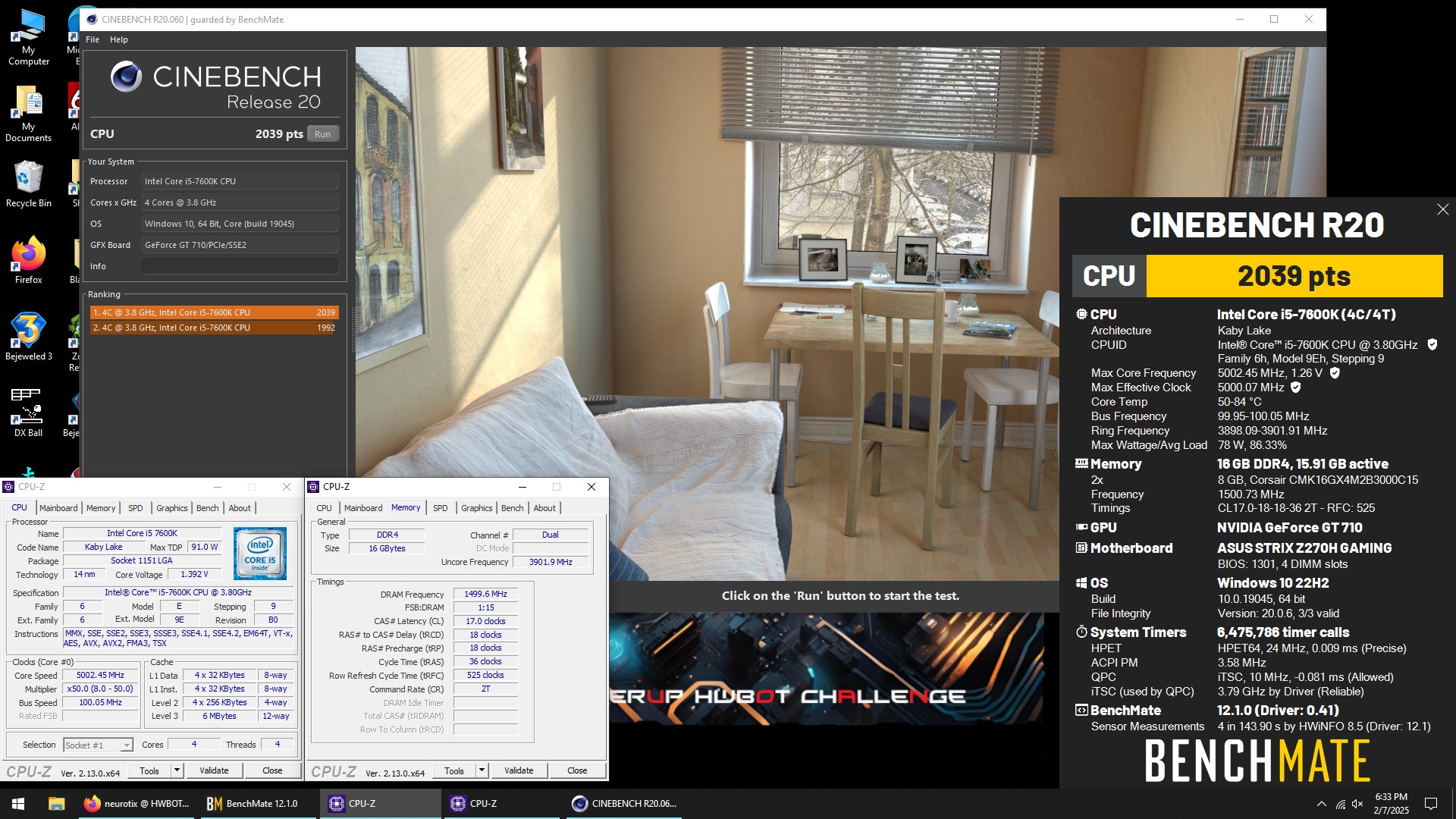The height and width of the screenshot is (819, 1456).
Task: Click verified shield beside CPUID value
Action: tap(1432, 345)
